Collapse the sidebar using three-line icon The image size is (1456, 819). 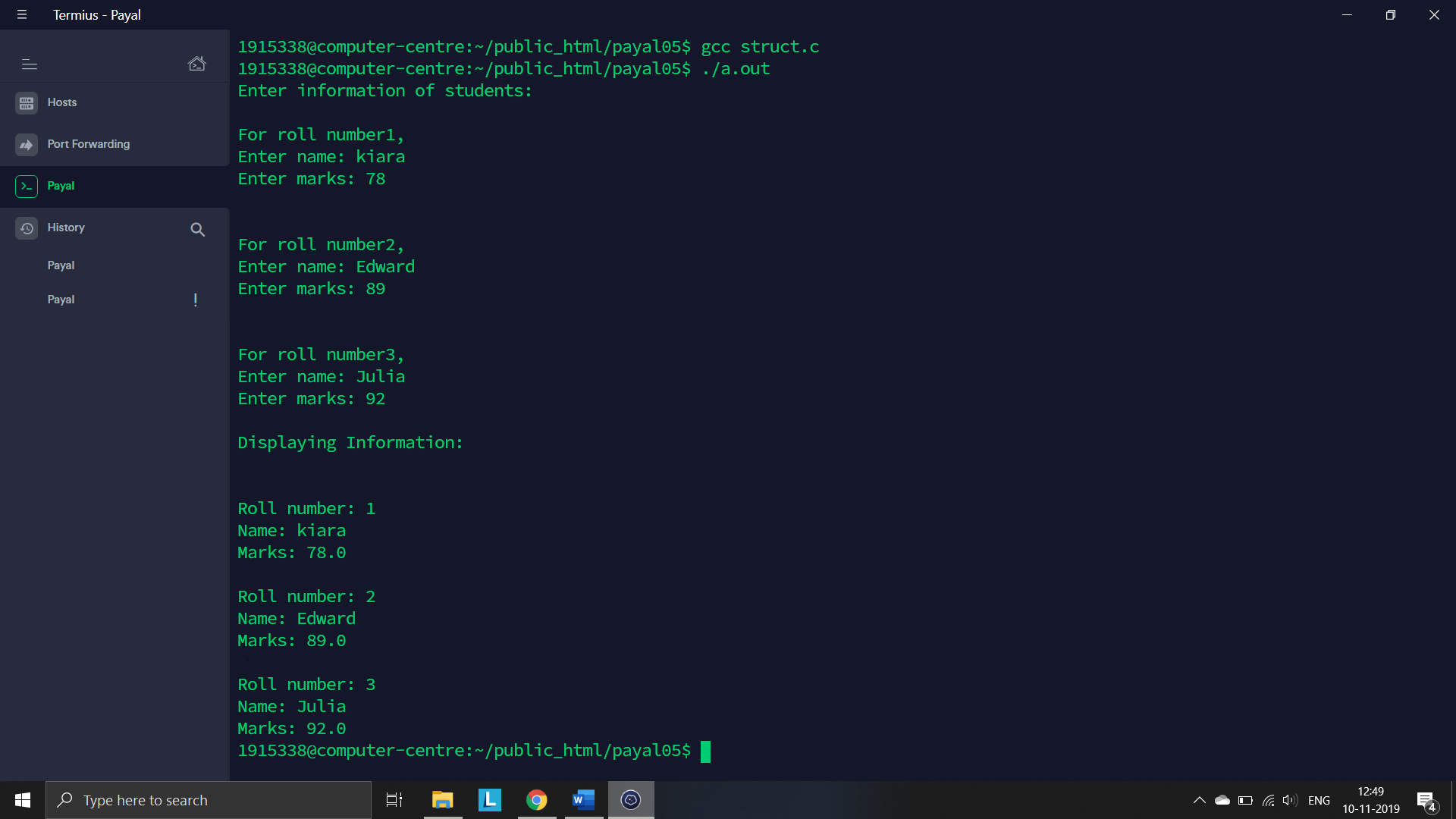point(30,64)
